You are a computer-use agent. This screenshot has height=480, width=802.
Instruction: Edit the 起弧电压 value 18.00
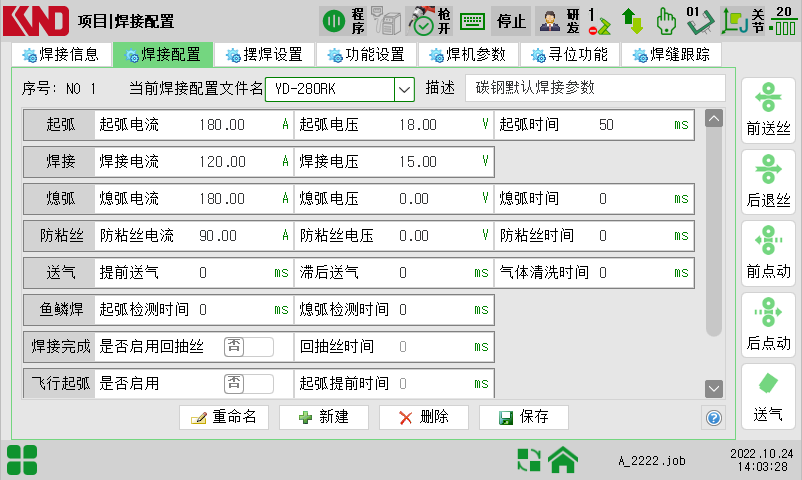[x=418, y=125]
